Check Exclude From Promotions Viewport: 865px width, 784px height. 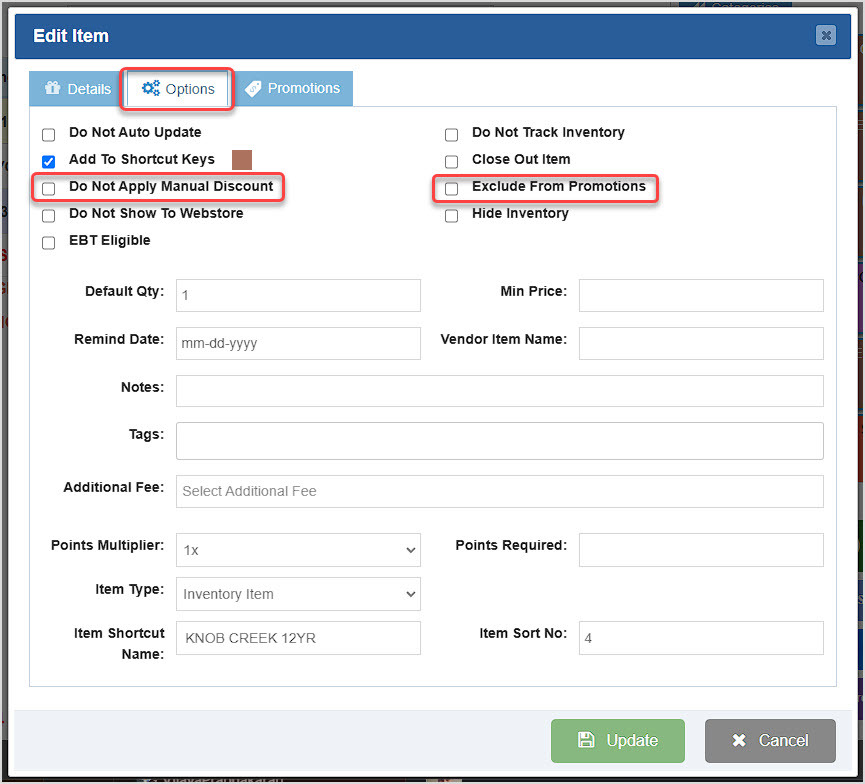451,187
